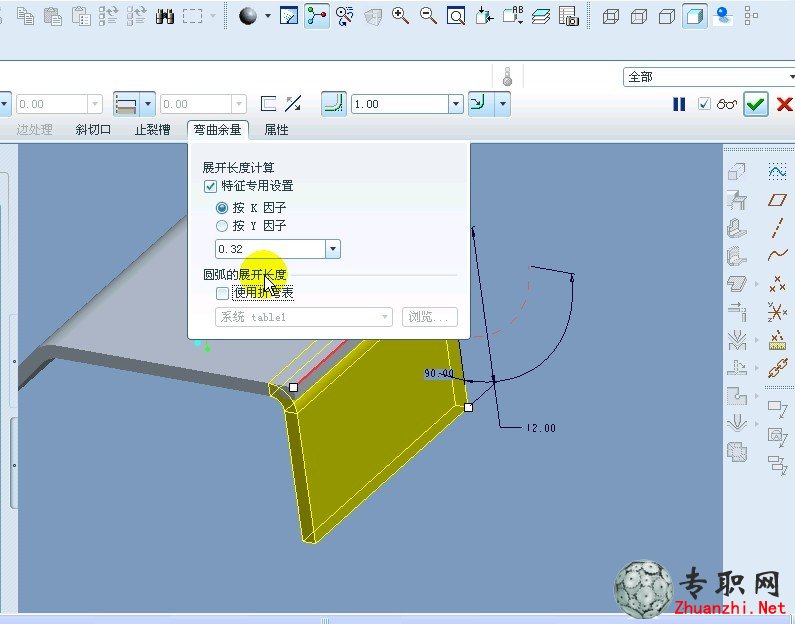Switch display to No Hidden cube icon
The image size is (795, 624).
(667, 16)
